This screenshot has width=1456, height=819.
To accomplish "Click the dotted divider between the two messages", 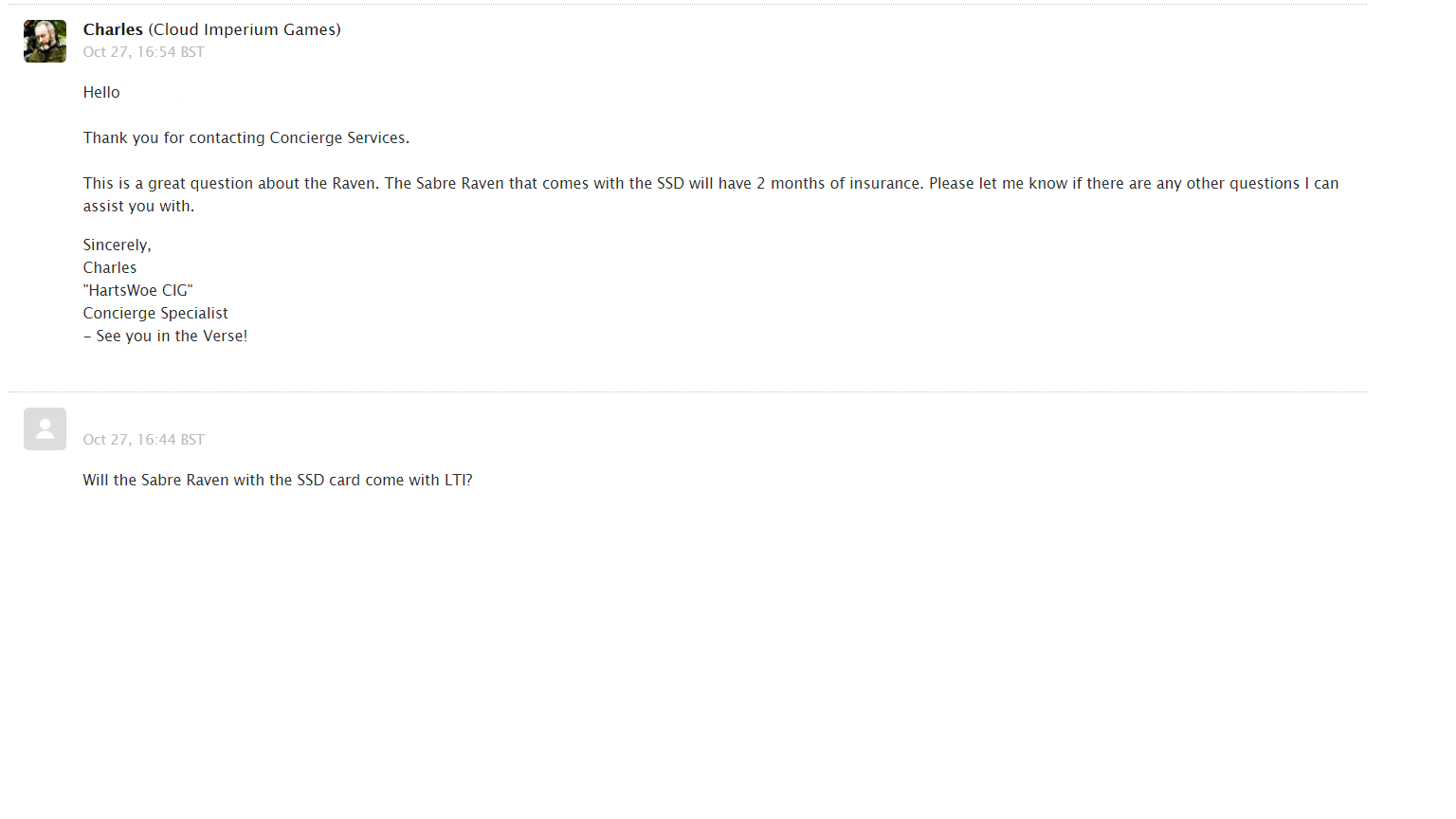I will coord(687,391).
